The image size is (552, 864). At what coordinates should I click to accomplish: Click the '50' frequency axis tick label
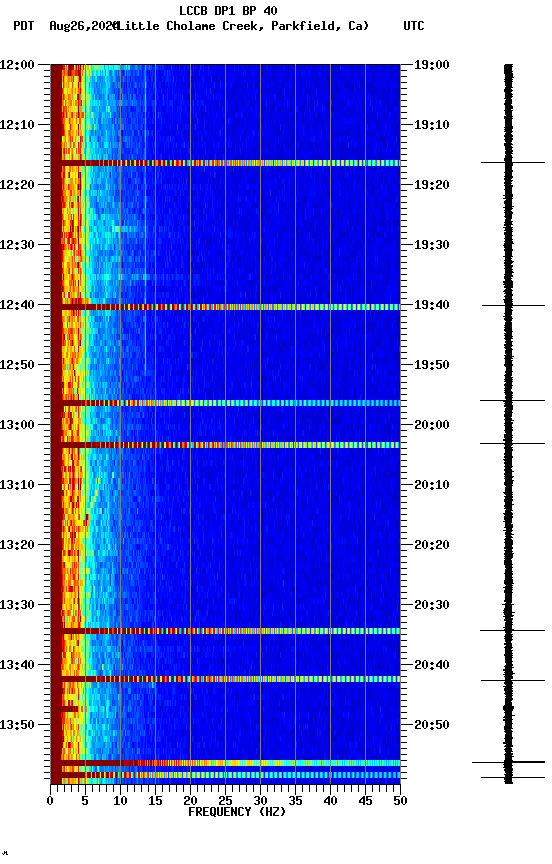[400, 801]
